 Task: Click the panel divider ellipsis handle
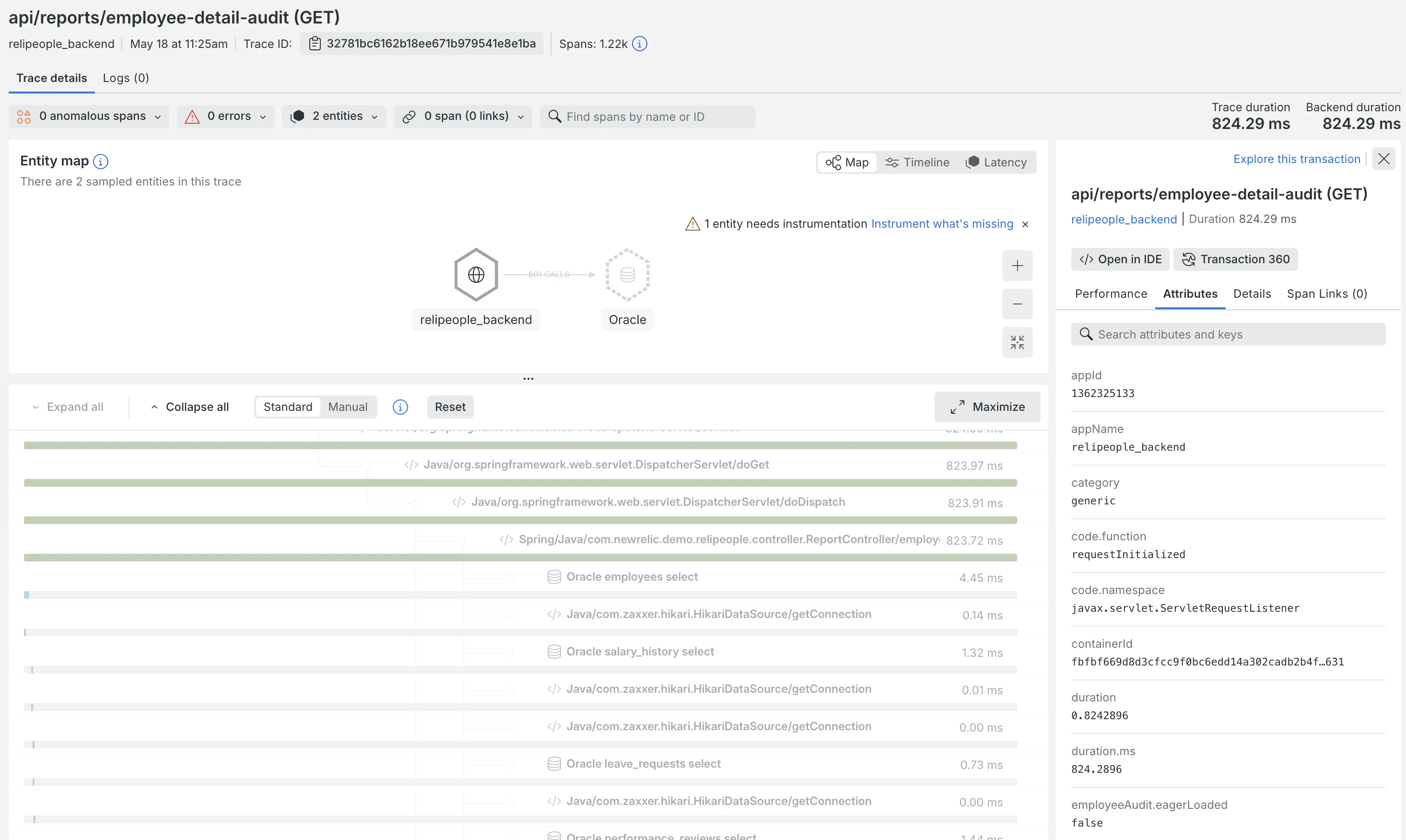click(528, 379)
